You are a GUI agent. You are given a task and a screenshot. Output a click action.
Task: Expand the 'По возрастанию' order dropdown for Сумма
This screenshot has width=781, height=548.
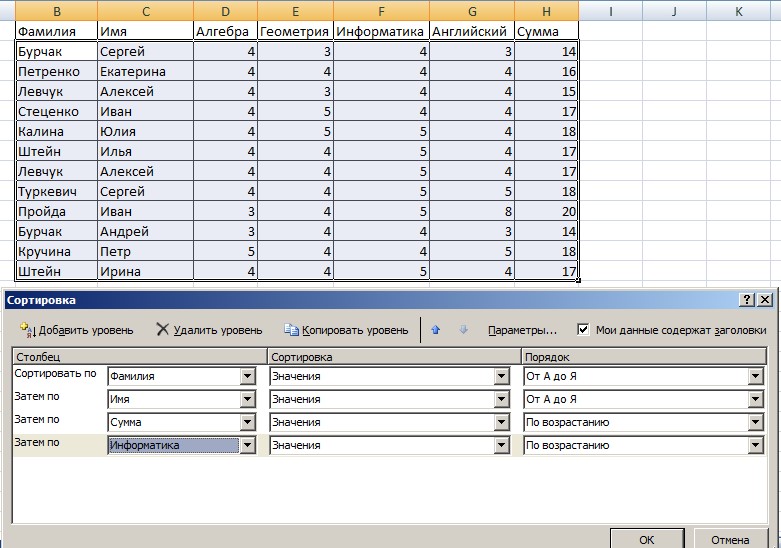pos(757,423)
